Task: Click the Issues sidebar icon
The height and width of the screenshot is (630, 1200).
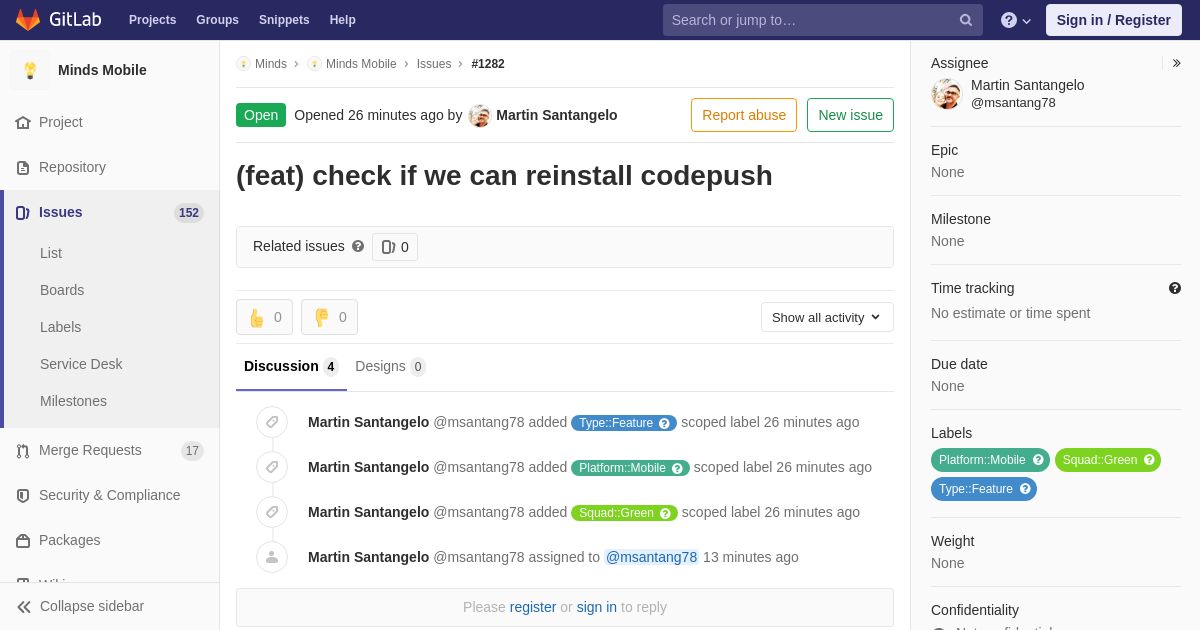Action: pos(23,212)
